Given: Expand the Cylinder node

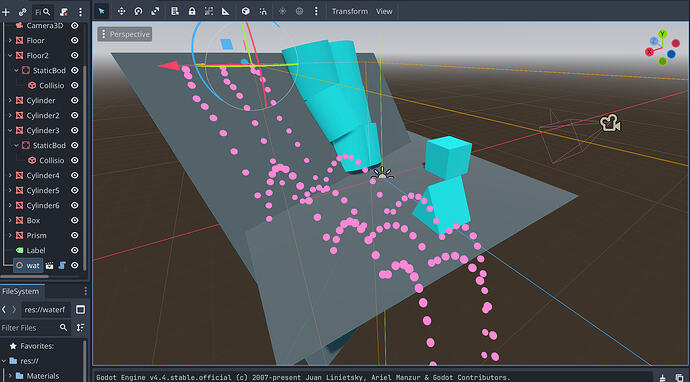Looking at the screenshot, I should pos(10,100).
